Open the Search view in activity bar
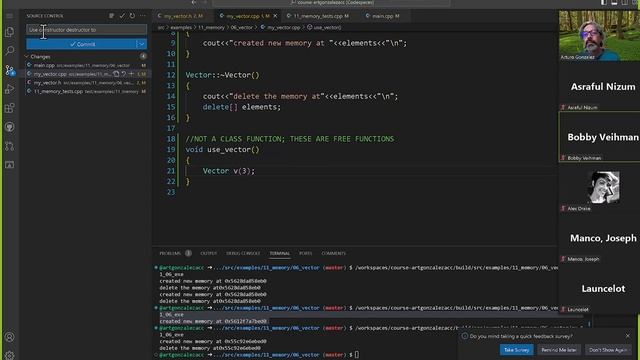 tap(9, 51)
